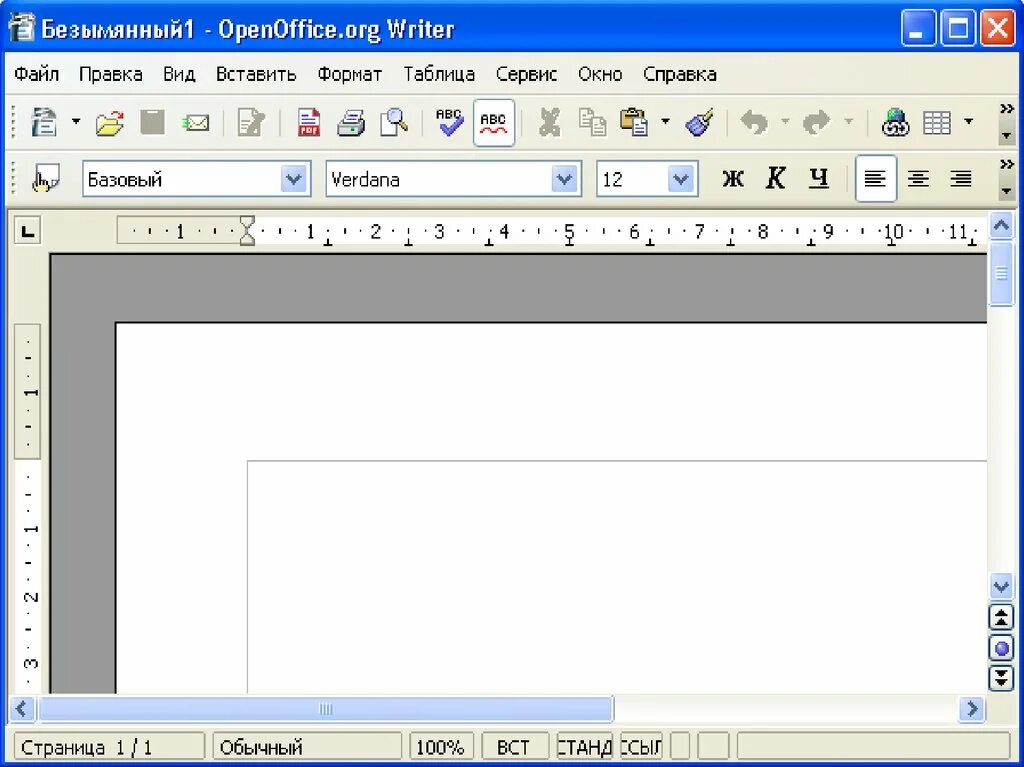This screenshot has height=767, width=1024.
Task: Click the Cut scissors icon
Action: tap(549, 123)
